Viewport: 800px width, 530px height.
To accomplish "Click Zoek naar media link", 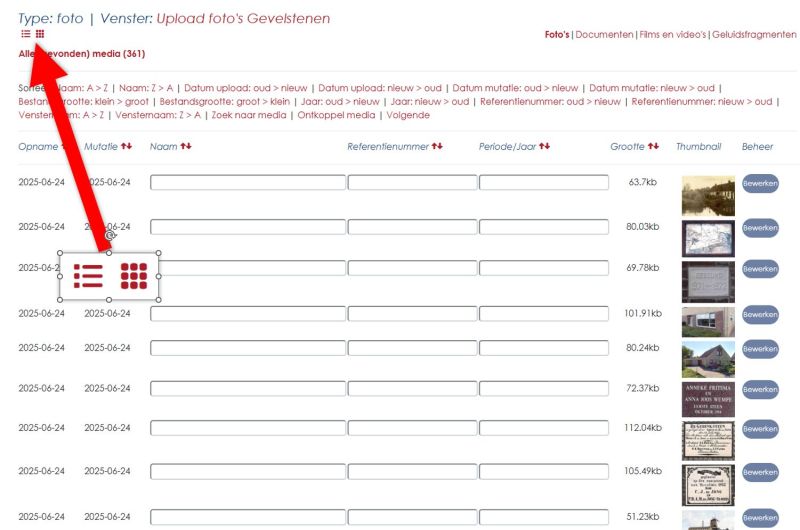I will pyautogui.click(x=249, y=115).
